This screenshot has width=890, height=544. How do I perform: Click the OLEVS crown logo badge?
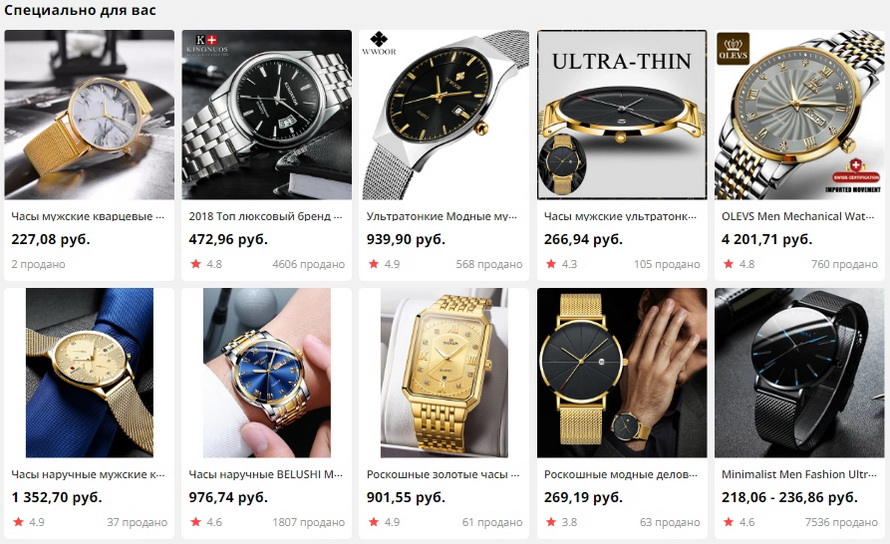pyautogui.click(x=733, y=48)
